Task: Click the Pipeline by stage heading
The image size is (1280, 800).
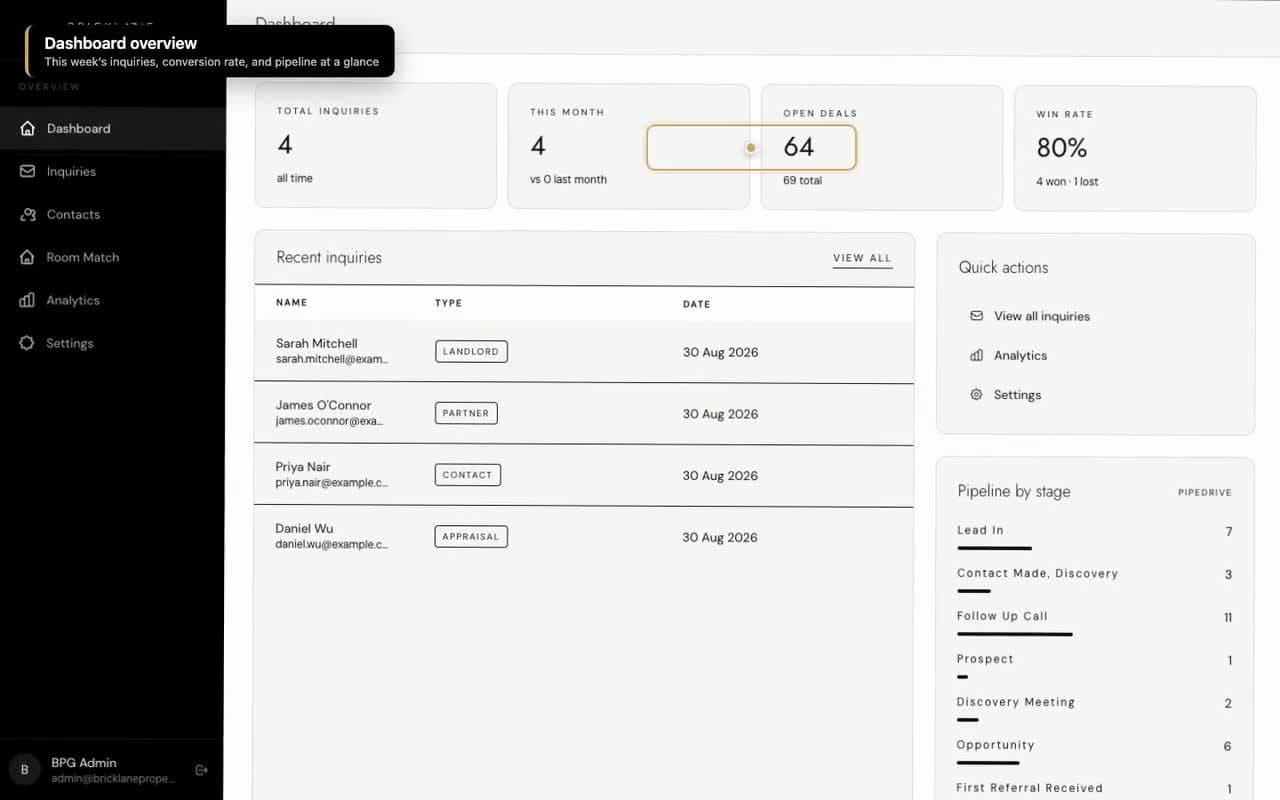Action: [x=1014, y=491]
